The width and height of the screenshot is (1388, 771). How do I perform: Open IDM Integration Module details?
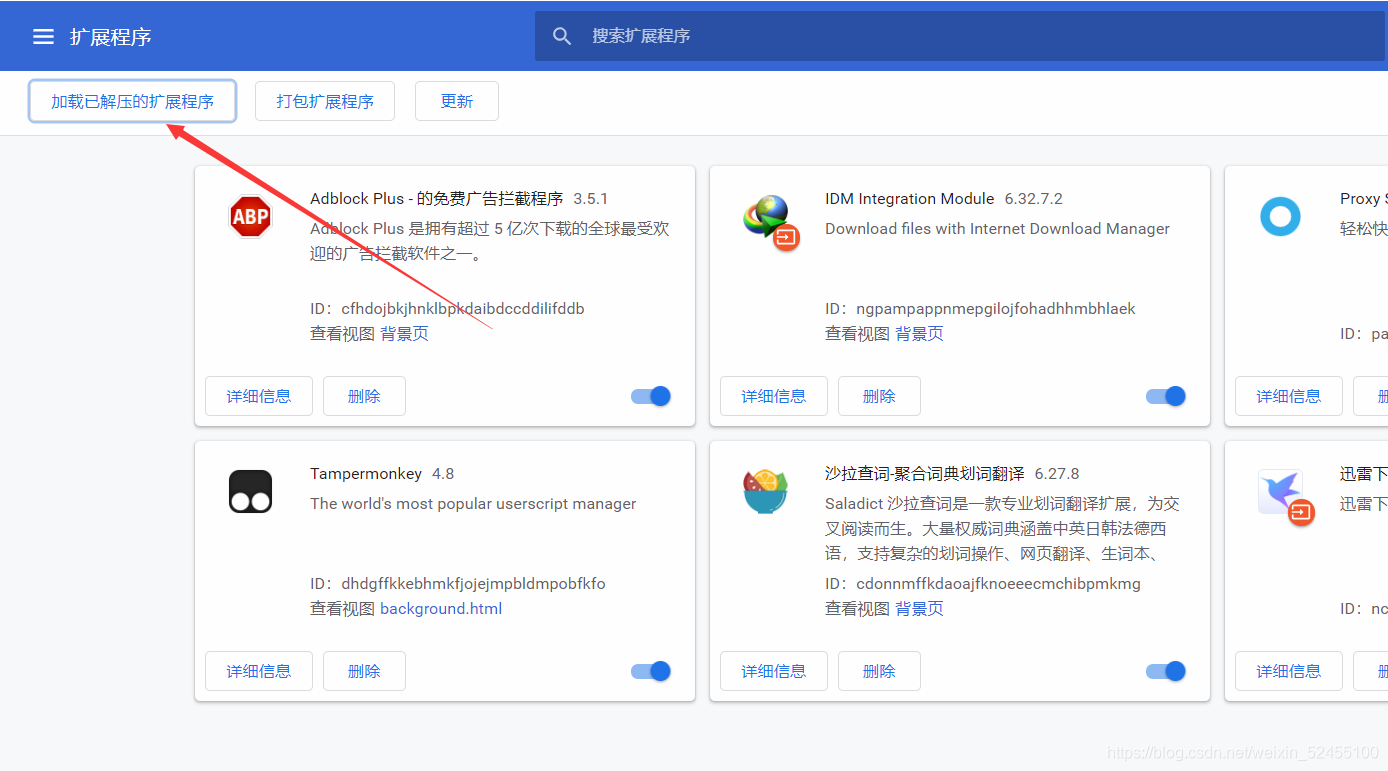(x=774, y=396)
